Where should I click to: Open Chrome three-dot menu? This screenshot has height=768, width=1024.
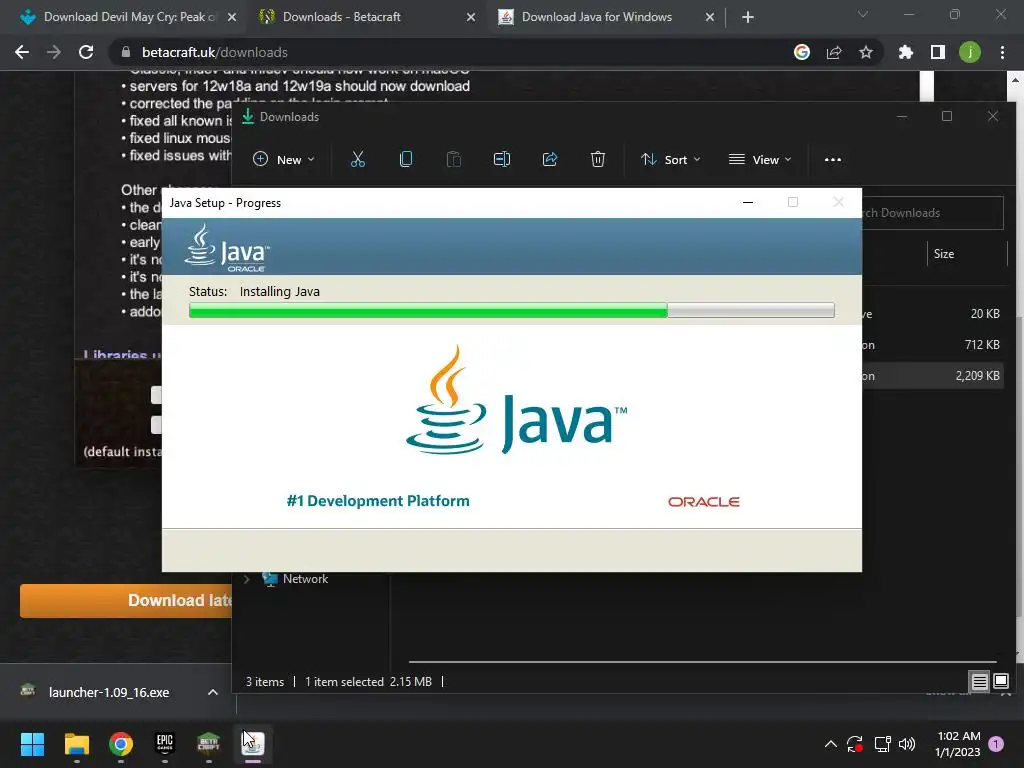[x=1002, y=52]
